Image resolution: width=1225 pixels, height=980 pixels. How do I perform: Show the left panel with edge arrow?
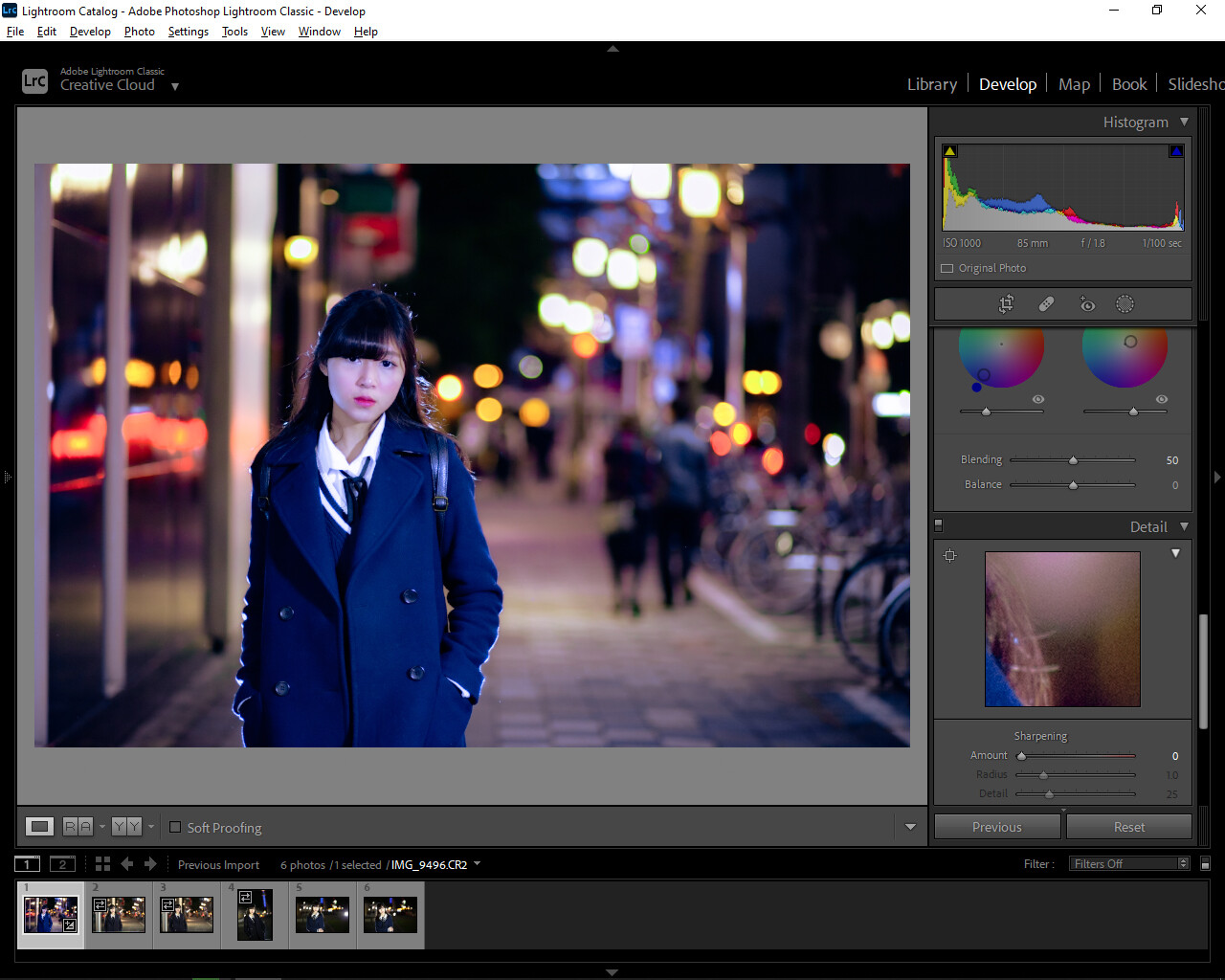point(7,476)
